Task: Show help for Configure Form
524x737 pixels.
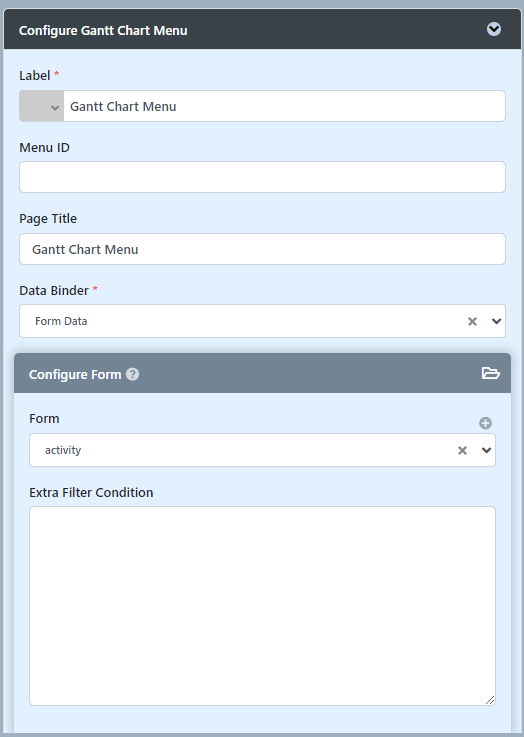Action: (133, 374)
